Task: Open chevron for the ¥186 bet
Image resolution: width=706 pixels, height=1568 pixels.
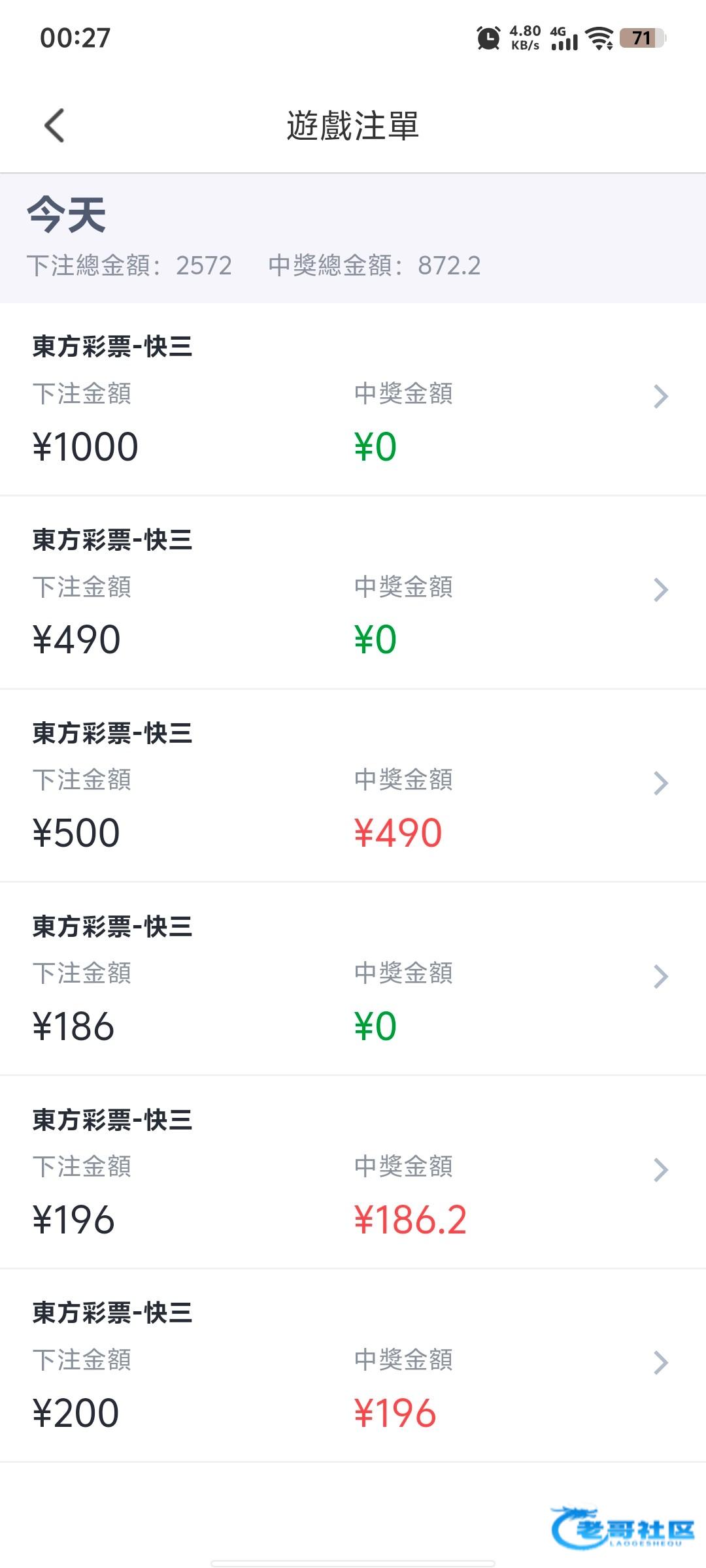Action: (x=661, y=976)
